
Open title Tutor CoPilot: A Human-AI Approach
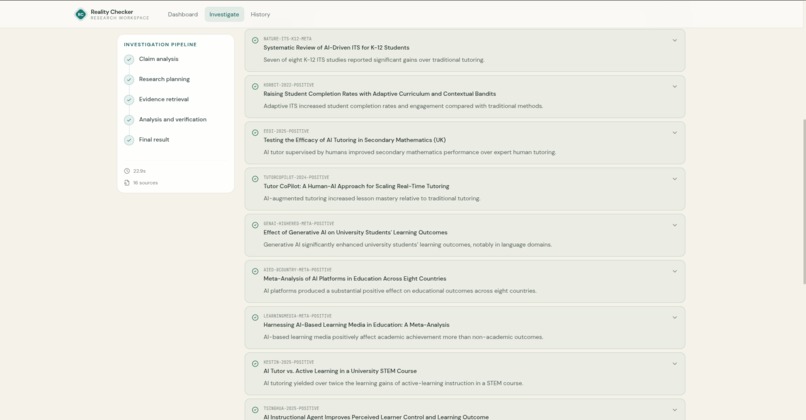pos(356,186)
